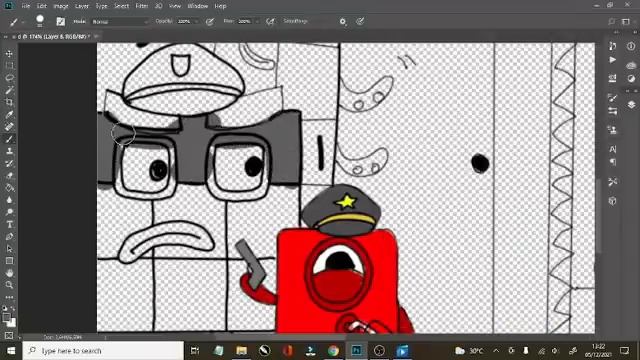Image resolution: width=640 pixels, height=360 pixels.
Task: Swap foreground and background colors
Action: [13, 309]
